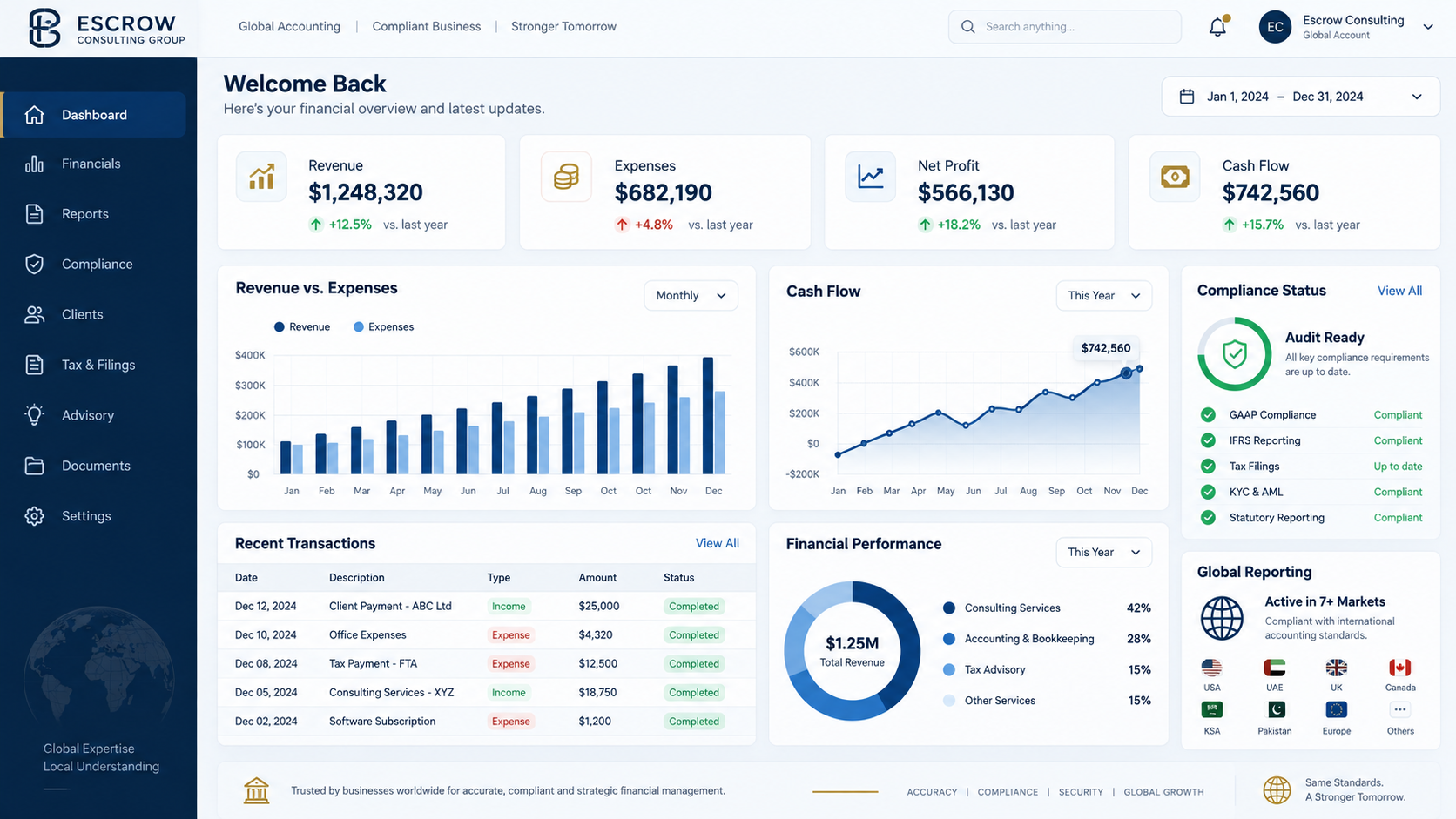This screenshot has width=1456, height=819.
Task: Click the Global Accounting header link
Action: coord(289,27)
